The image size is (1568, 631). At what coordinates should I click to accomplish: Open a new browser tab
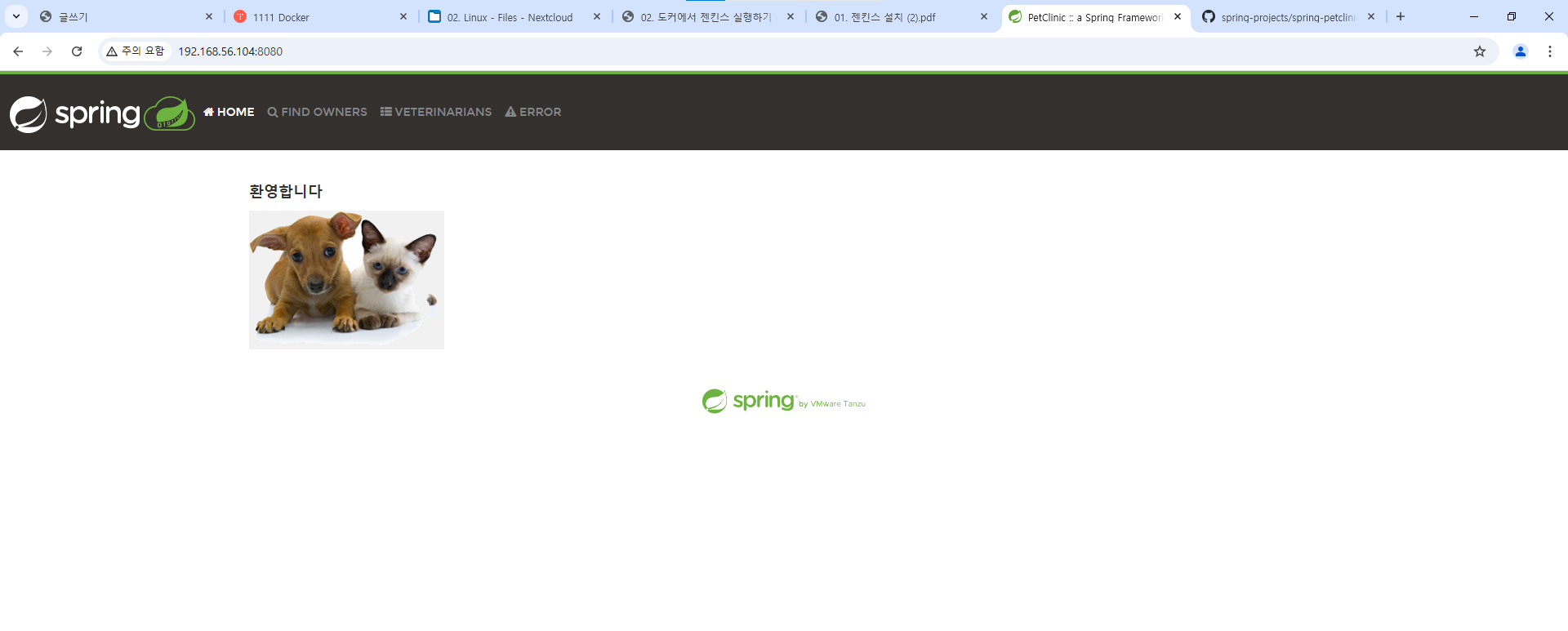tap(1401, 16)
